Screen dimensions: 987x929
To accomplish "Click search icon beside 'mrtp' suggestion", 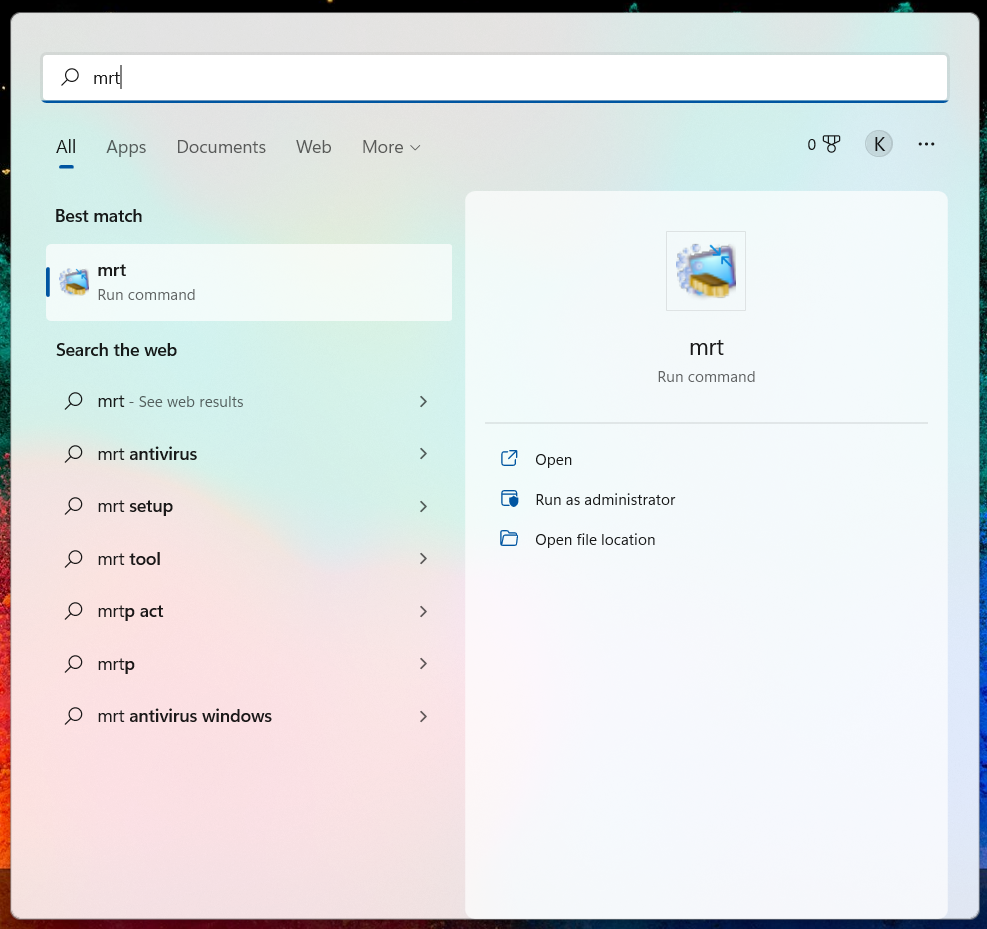I will 74,663.
